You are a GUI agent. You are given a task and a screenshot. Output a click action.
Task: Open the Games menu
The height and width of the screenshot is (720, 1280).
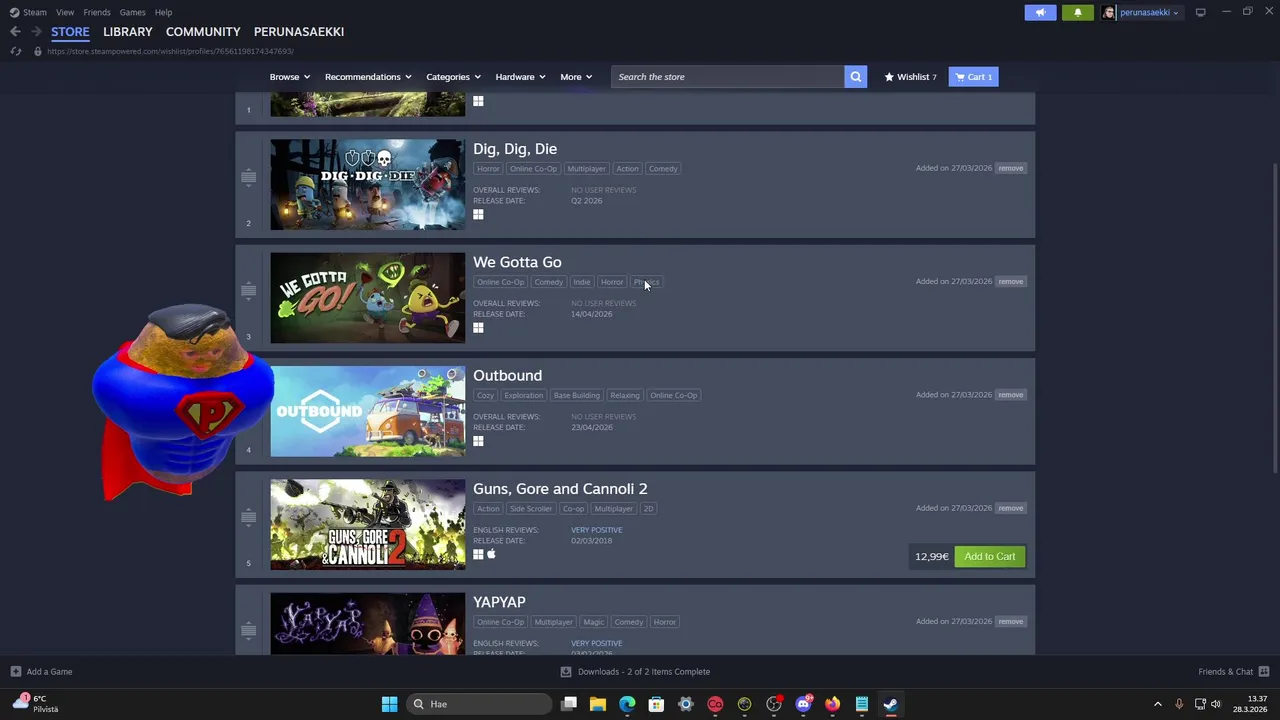(132, 12)
